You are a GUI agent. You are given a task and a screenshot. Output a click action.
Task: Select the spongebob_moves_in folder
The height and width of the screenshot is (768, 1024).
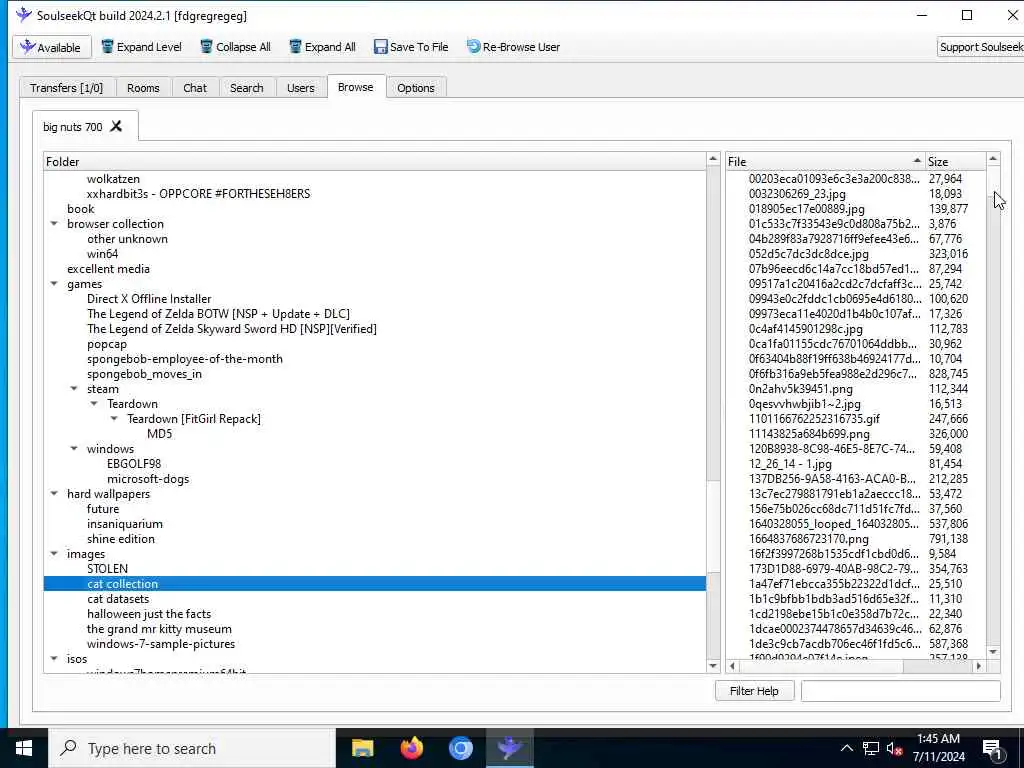coord(144,374)
